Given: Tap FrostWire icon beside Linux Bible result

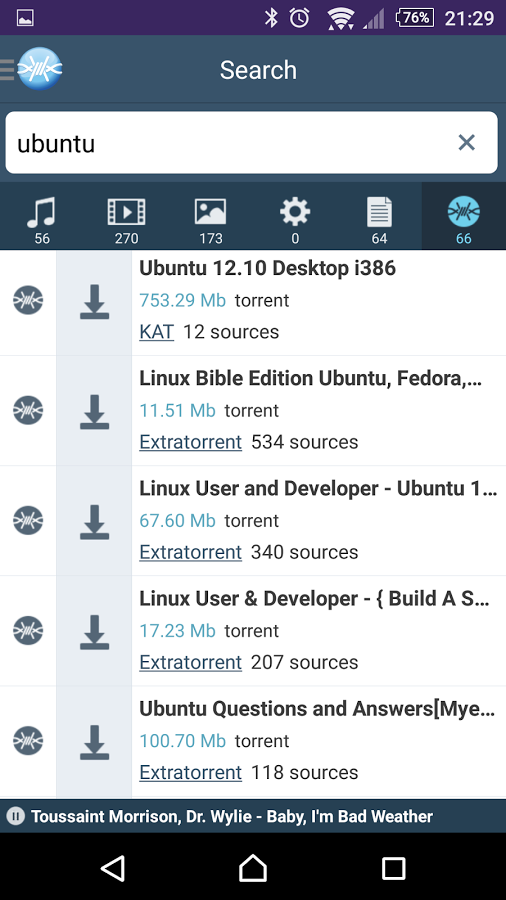Looking at the screenshot, I should (x=28, y=410).
